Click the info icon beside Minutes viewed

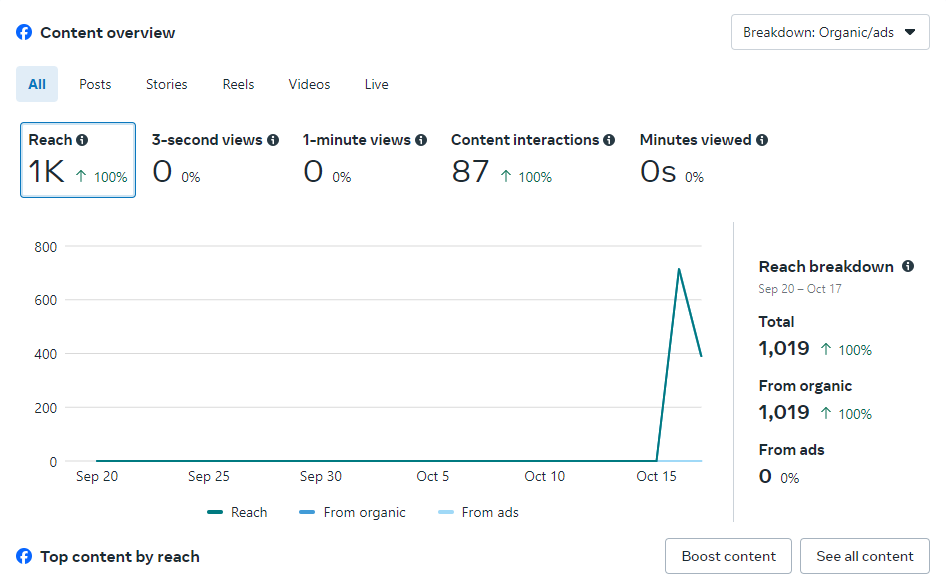point(762,141)
